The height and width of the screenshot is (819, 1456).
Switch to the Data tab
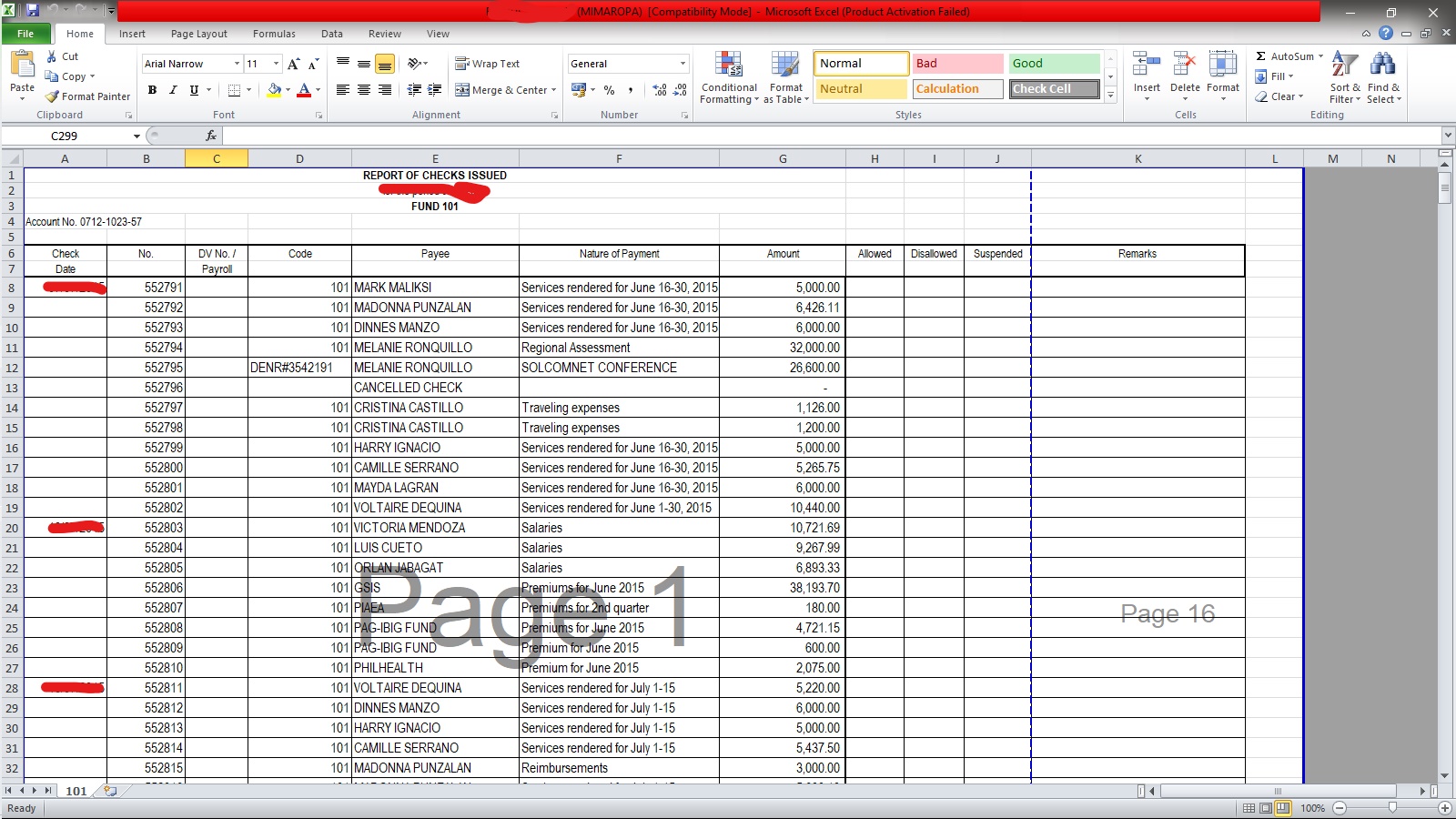tap(332, 34)
